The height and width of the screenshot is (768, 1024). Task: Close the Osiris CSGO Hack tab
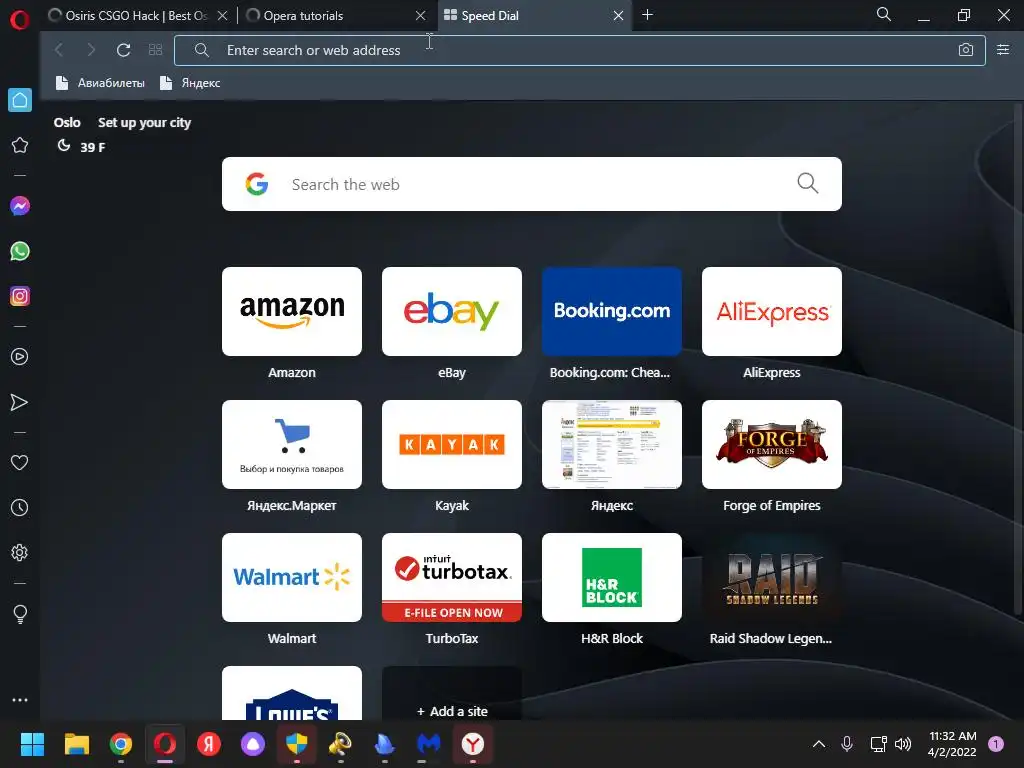[x=222, y=16]
